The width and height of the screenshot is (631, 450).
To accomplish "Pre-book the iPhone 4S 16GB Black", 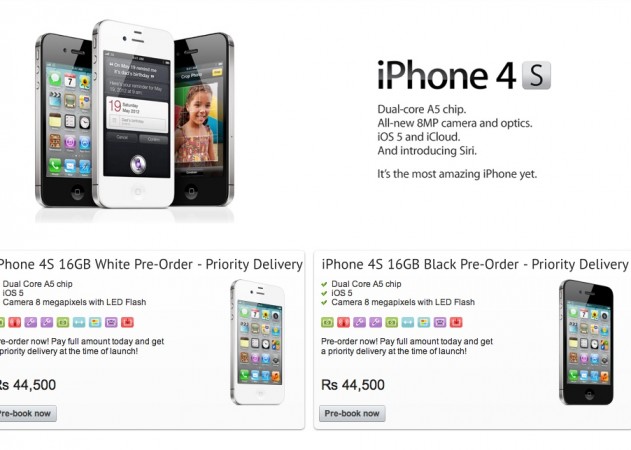I will pos(352,413).
